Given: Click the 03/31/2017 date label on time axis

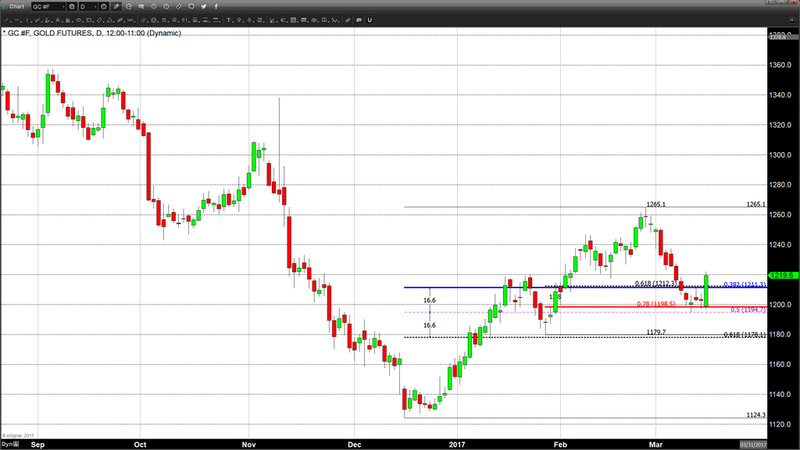Looking at the screenshot, I should (x=753, y=444).
